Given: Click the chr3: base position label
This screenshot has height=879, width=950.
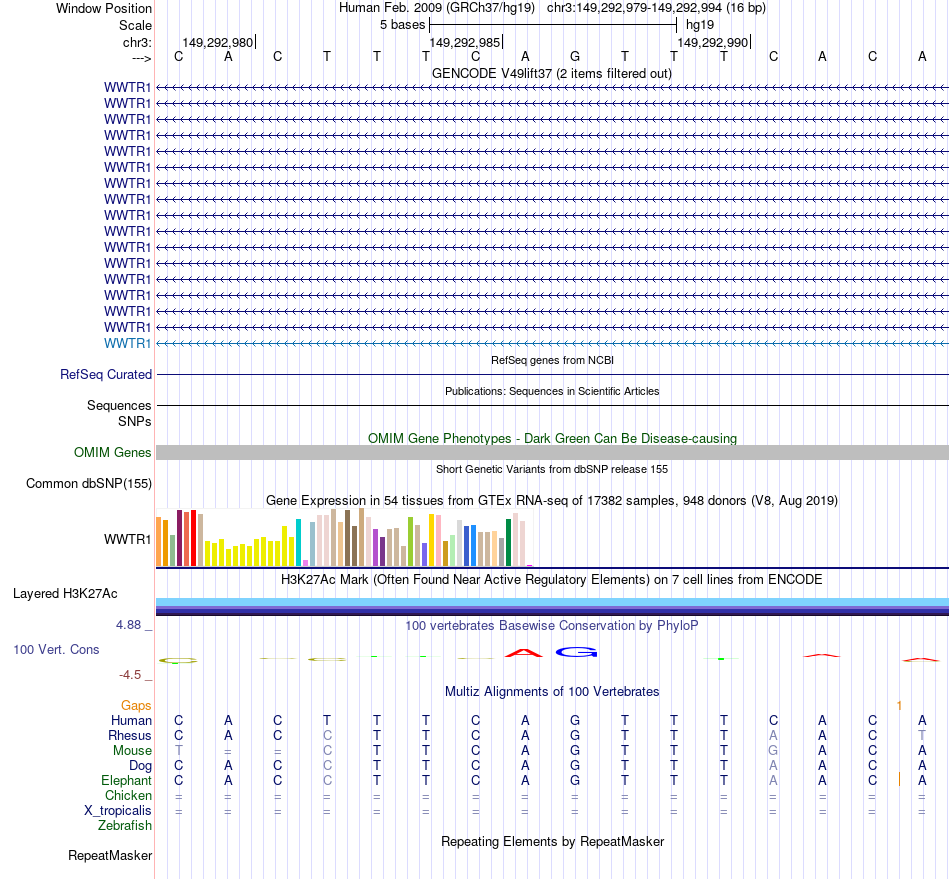Looking at the screenshot, I should point(137,42).
